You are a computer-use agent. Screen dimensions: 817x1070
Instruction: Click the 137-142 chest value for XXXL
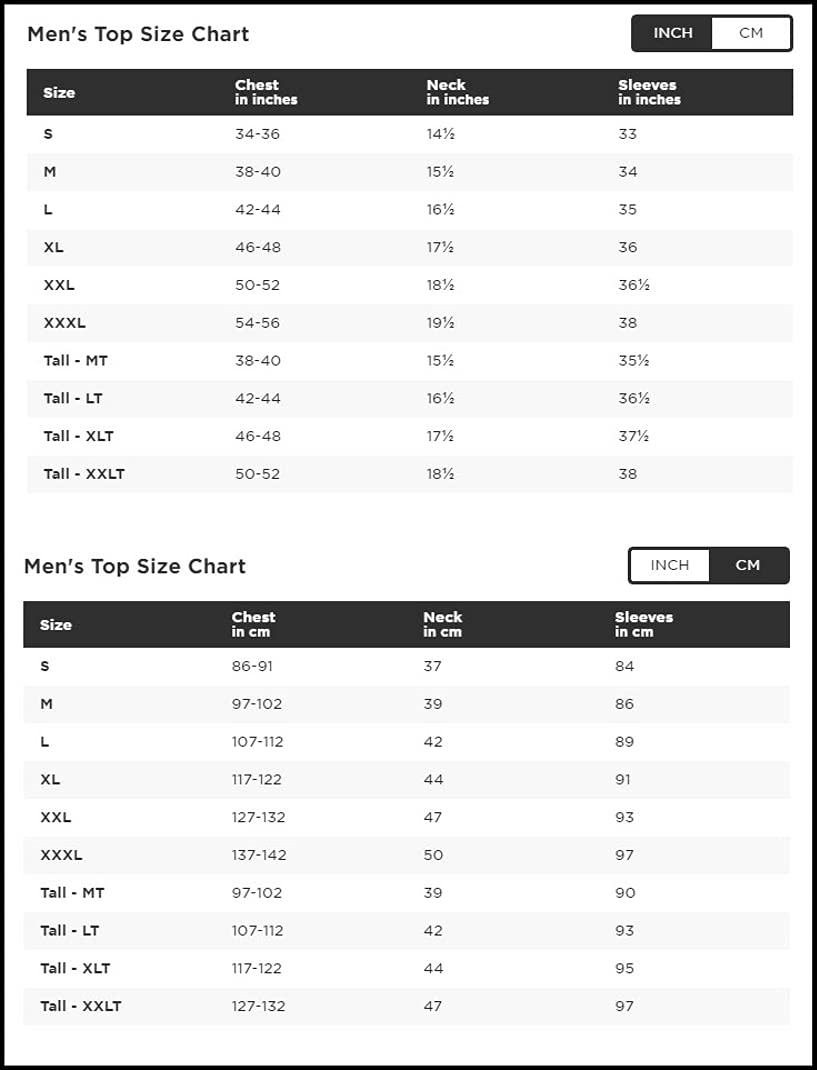259,855
